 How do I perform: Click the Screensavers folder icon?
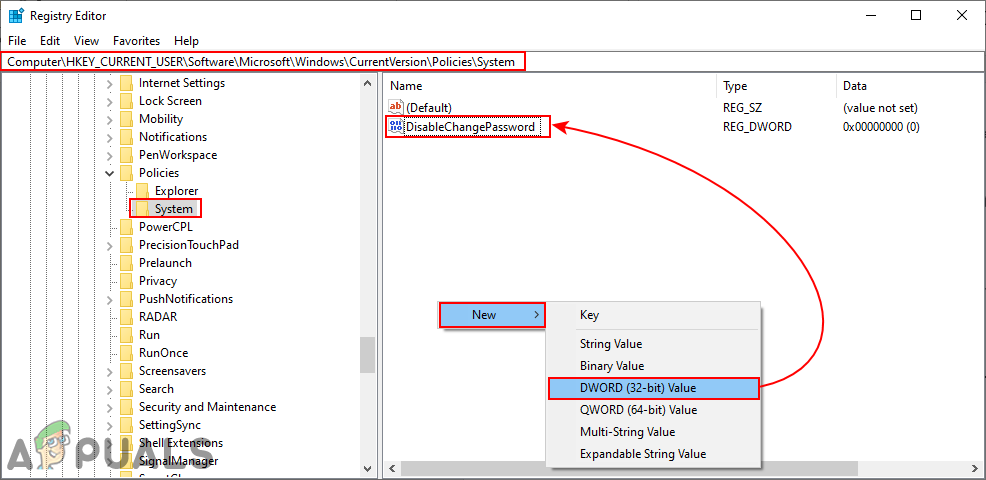(x=126, y=371)
